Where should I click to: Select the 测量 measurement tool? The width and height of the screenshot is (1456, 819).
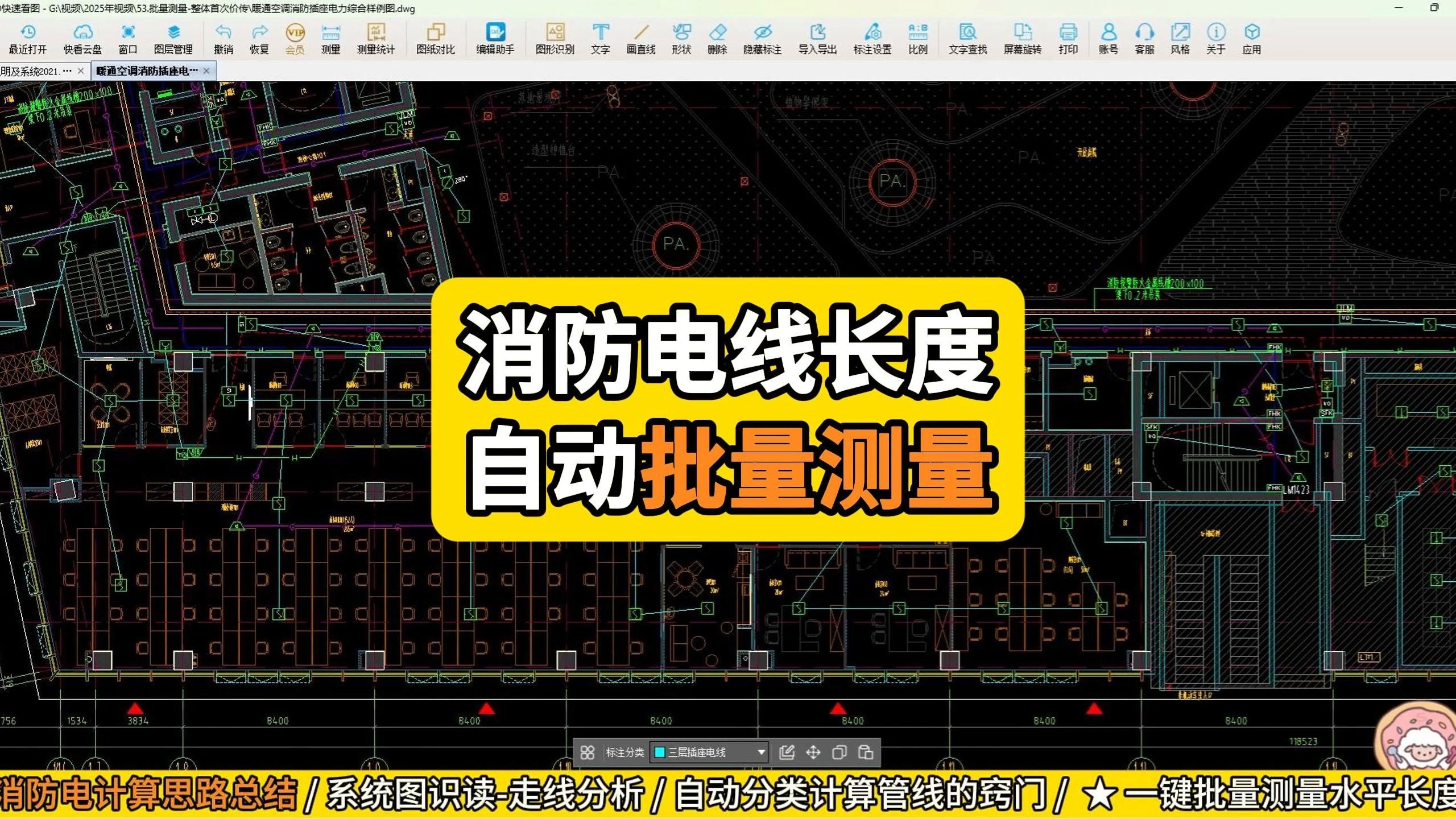tap(330, 39)
